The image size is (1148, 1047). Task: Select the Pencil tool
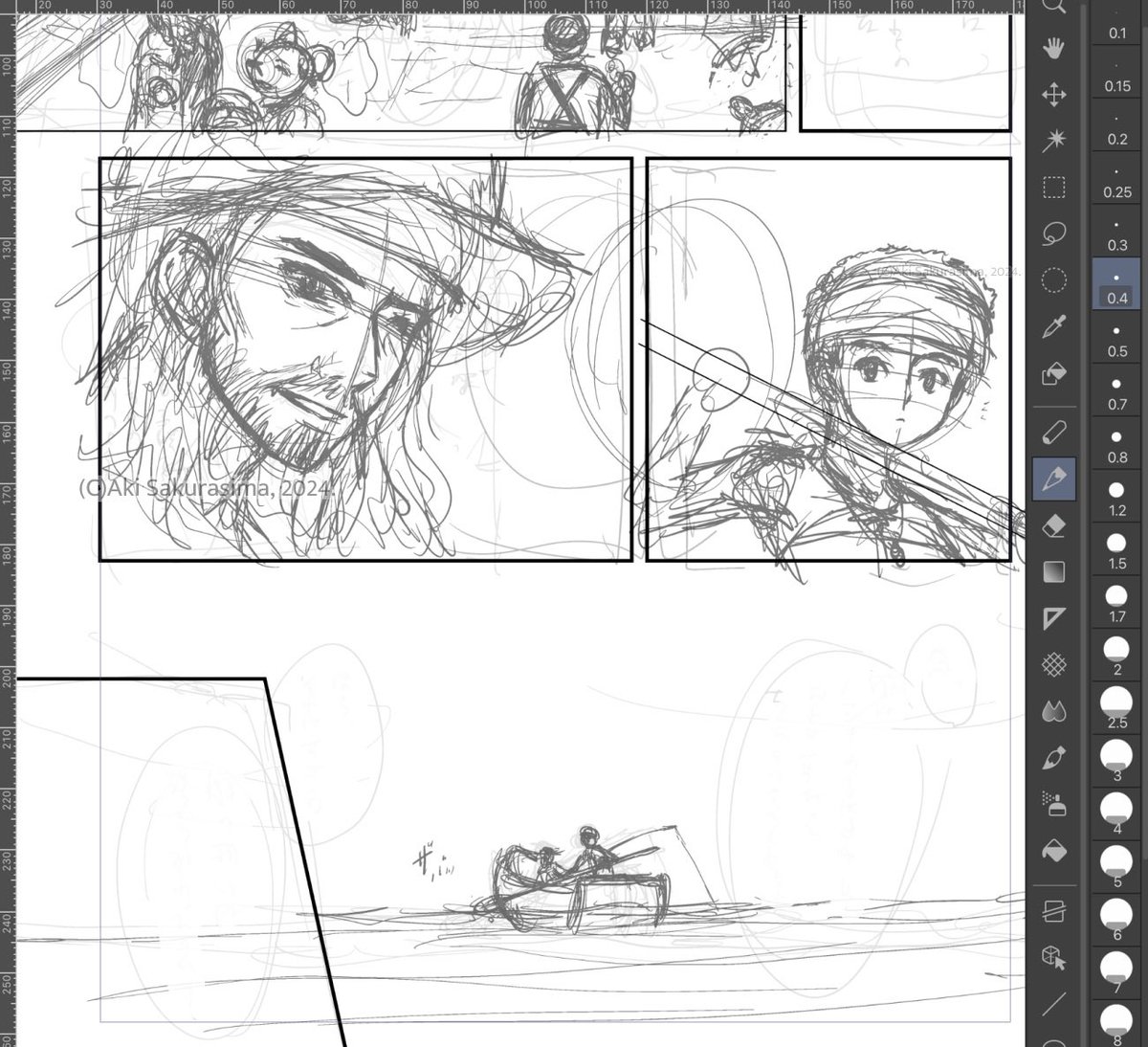(x=1053, y=433)
